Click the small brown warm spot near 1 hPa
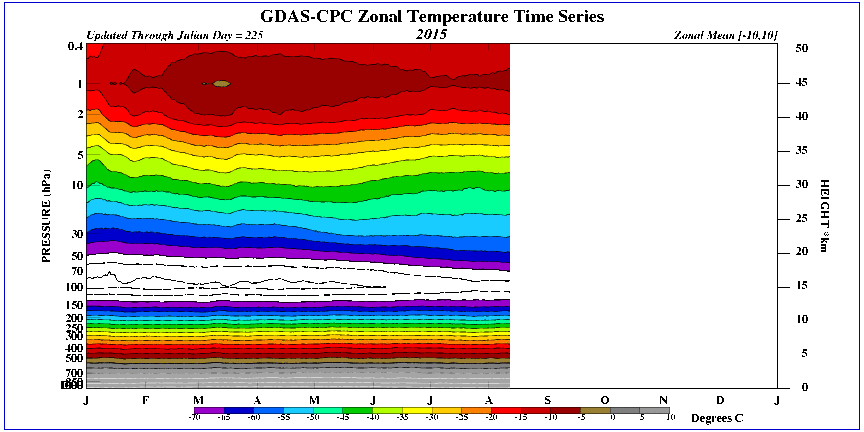 (x=221, y=83)
